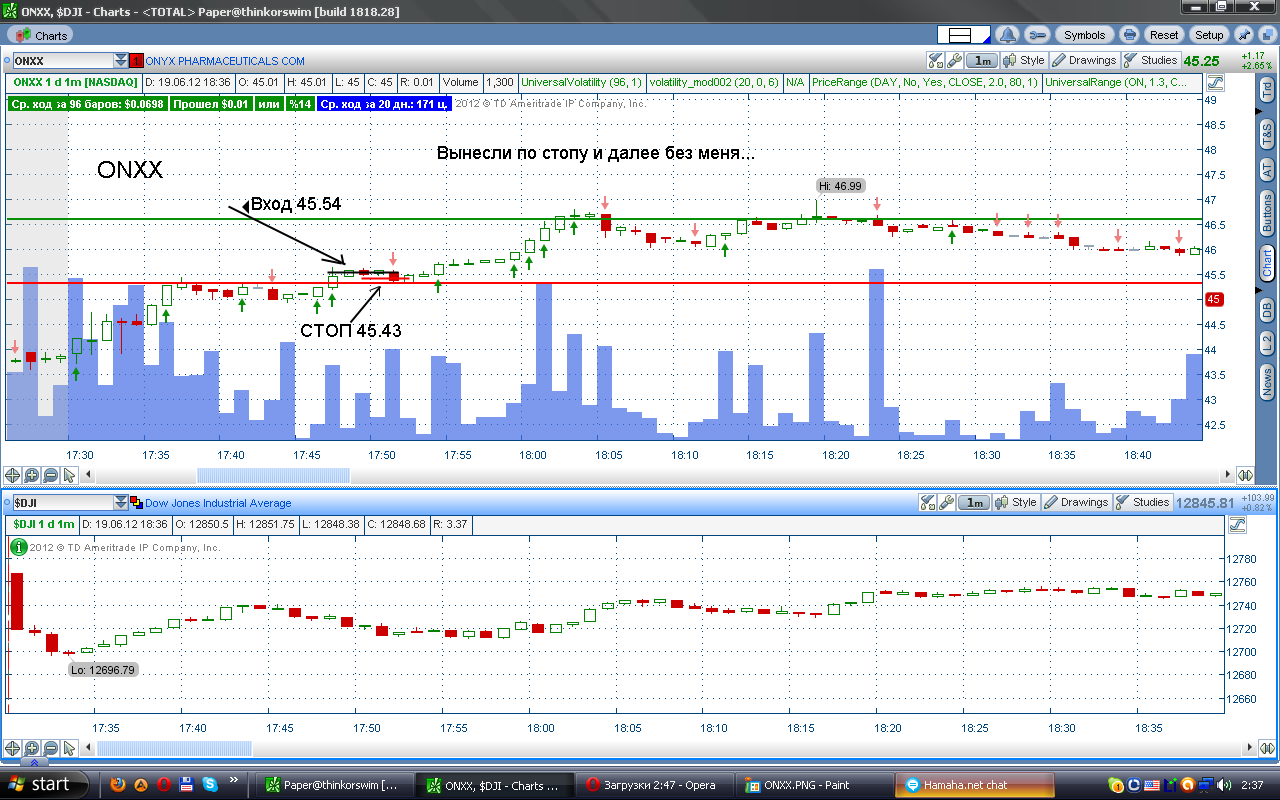Viewport: 1280px width, 800px height.
Task: Select the pointer cursor tool under ONXX chart
Action: click(70, 475)
